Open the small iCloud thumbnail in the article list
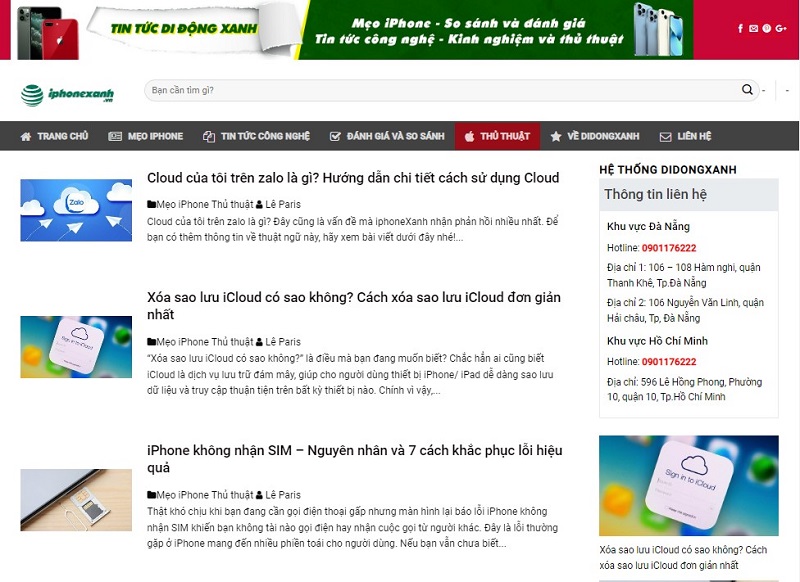The image size is (800, 582). click(x=76, y=347)
